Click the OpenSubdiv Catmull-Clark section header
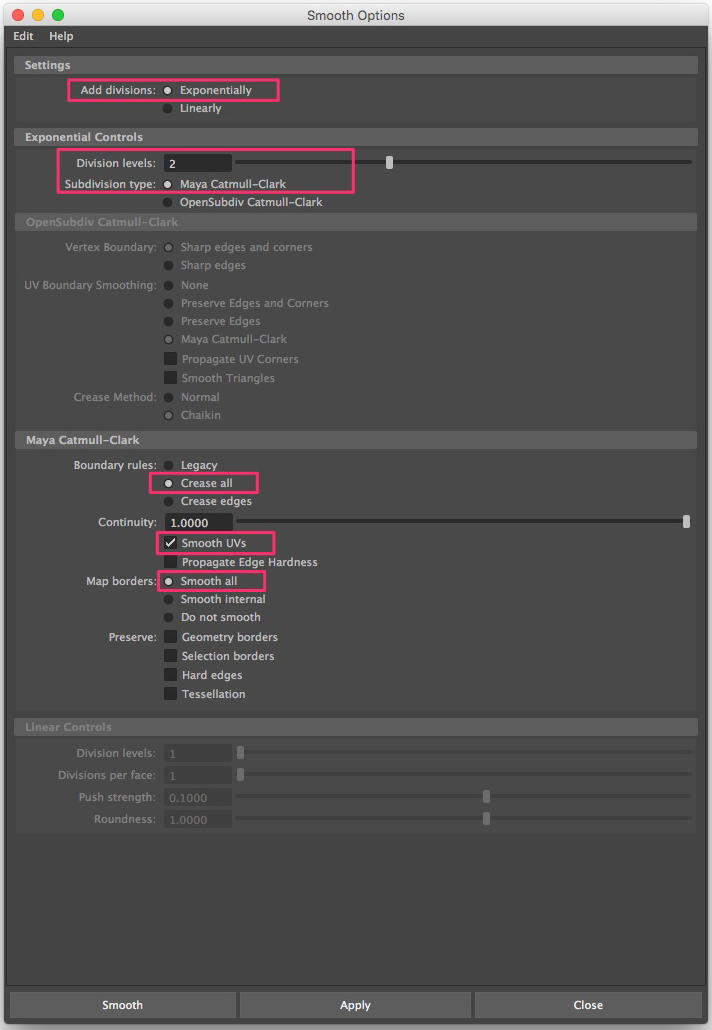The height and width of the screenshot is (1030, 712). (x=356, y=222)
